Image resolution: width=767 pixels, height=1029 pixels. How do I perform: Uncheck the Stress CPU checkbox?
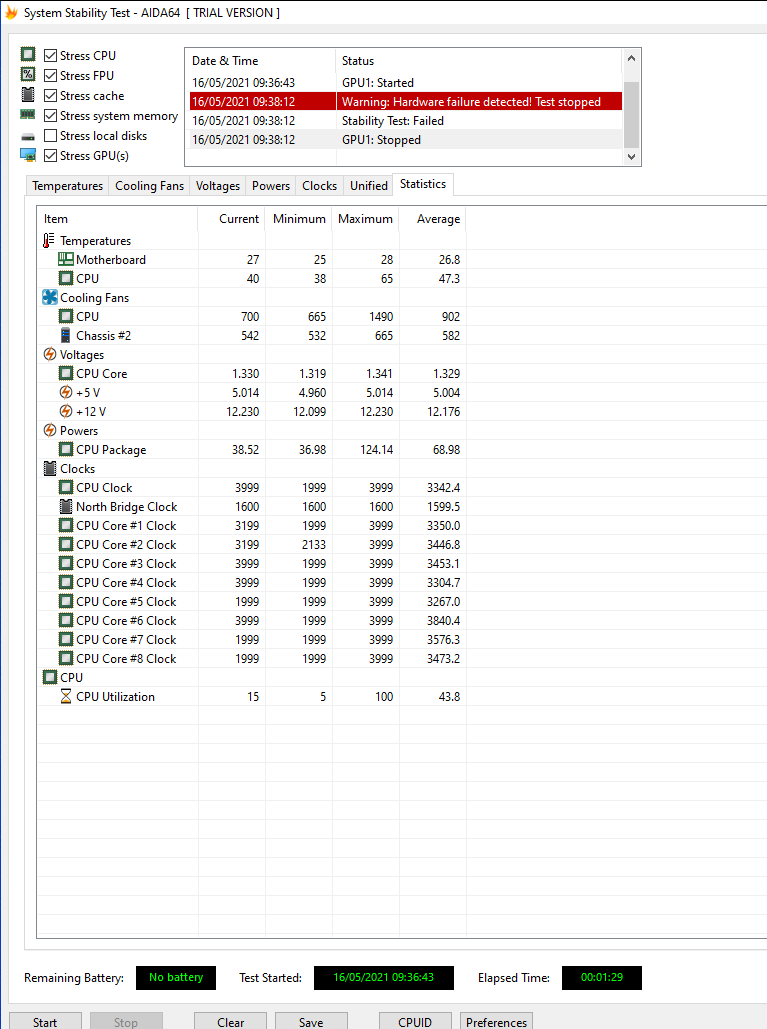tap(50, 55)
